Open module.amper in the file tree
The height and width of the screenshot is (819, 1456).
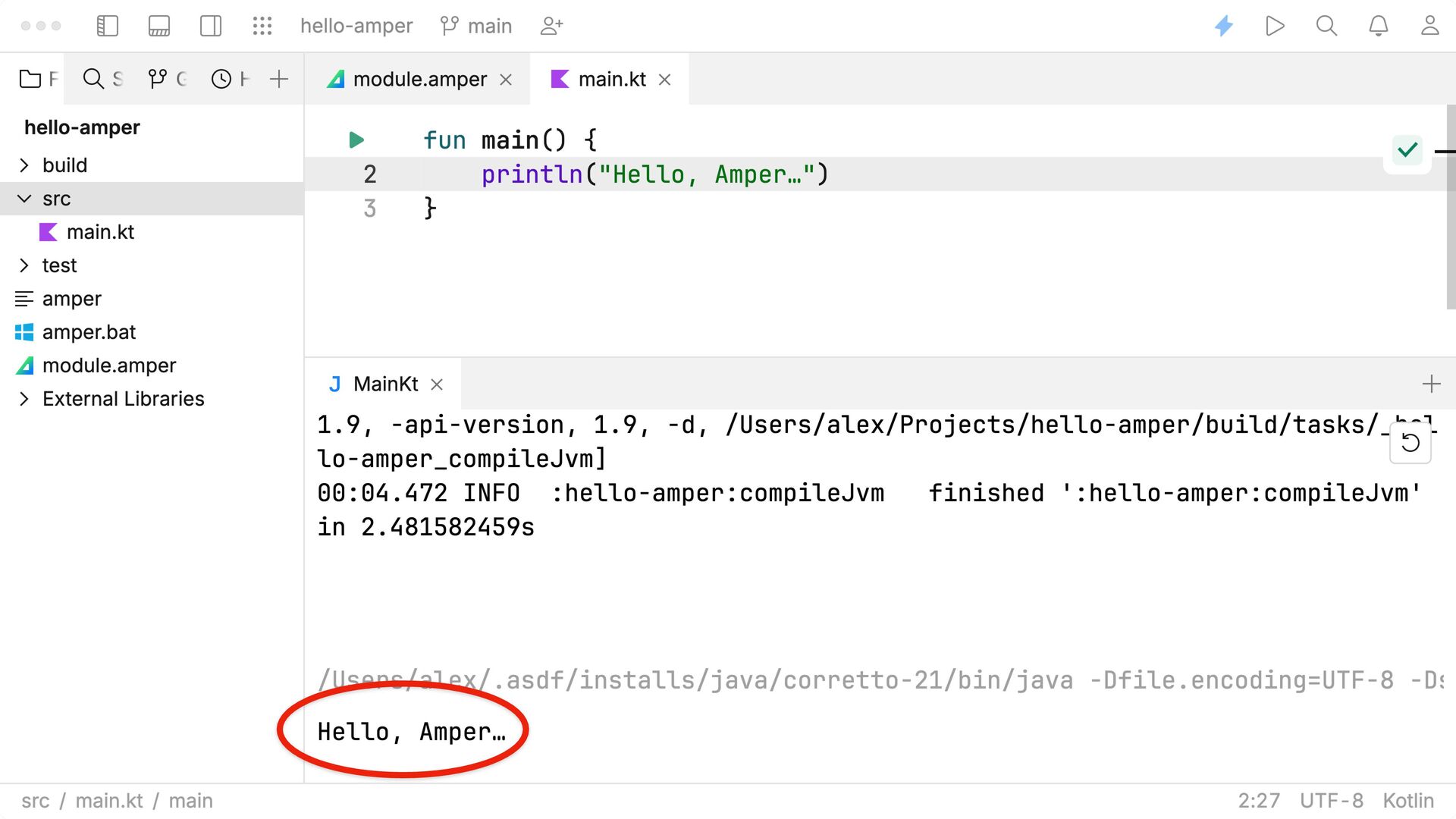point(109,366)
